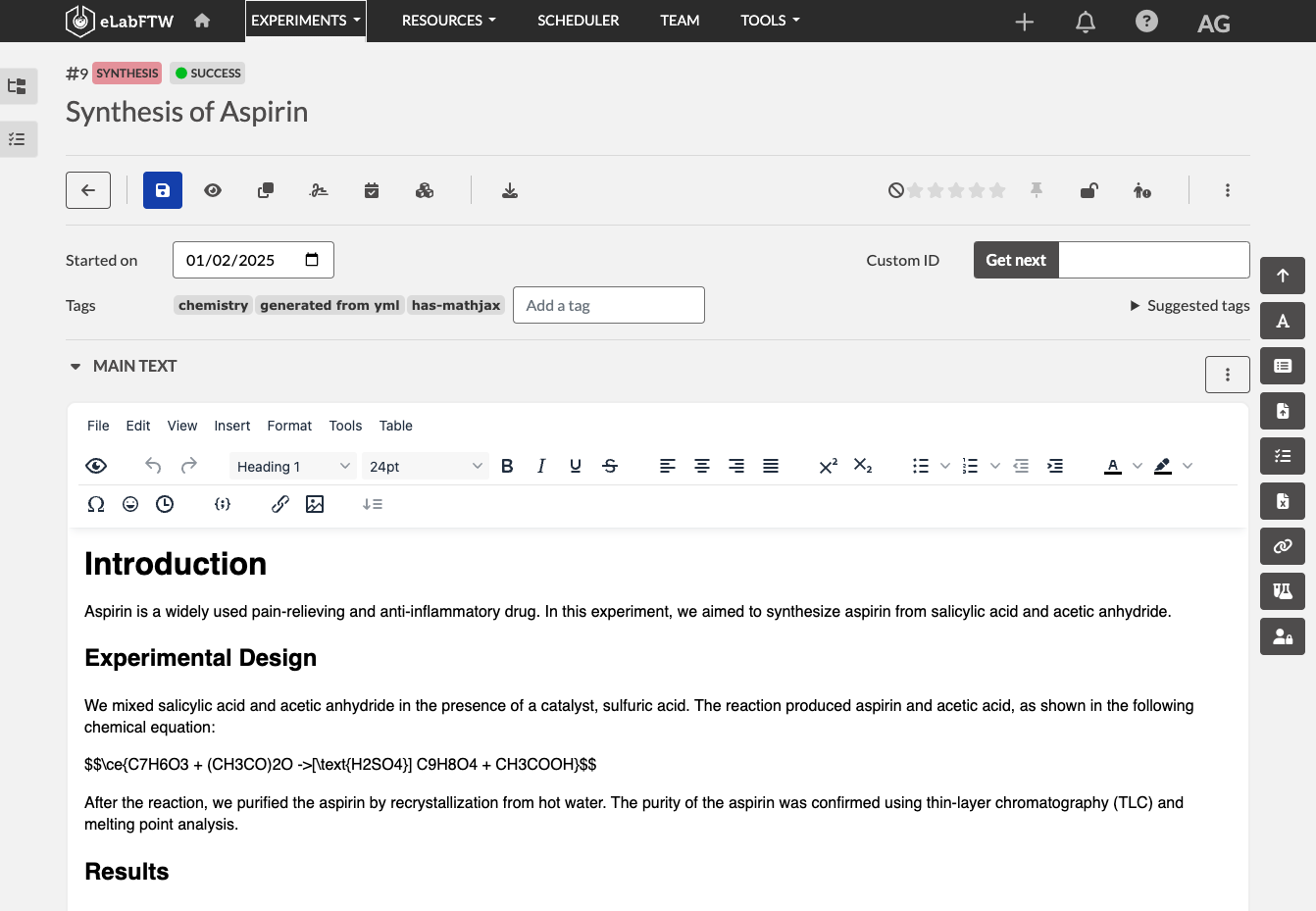The height and width of the screenshot is (911, 1316).
Task: Insert date and time with the clock icon
Action: (x=165, y=504)
